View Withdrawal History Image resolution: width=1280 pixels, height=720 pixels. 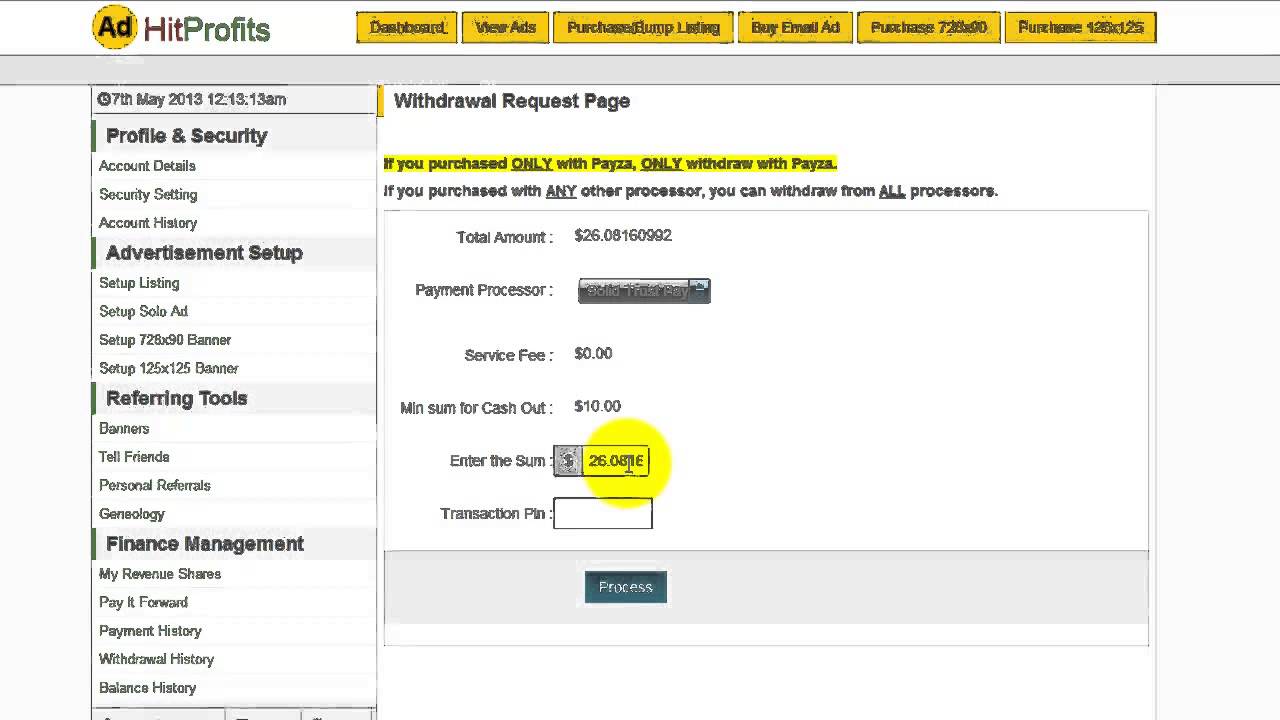(156, 659)
